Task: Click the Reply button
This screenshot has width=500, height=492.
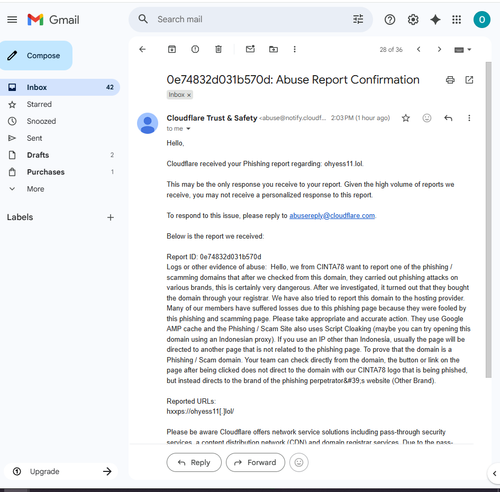Action: tap(194, 462)
